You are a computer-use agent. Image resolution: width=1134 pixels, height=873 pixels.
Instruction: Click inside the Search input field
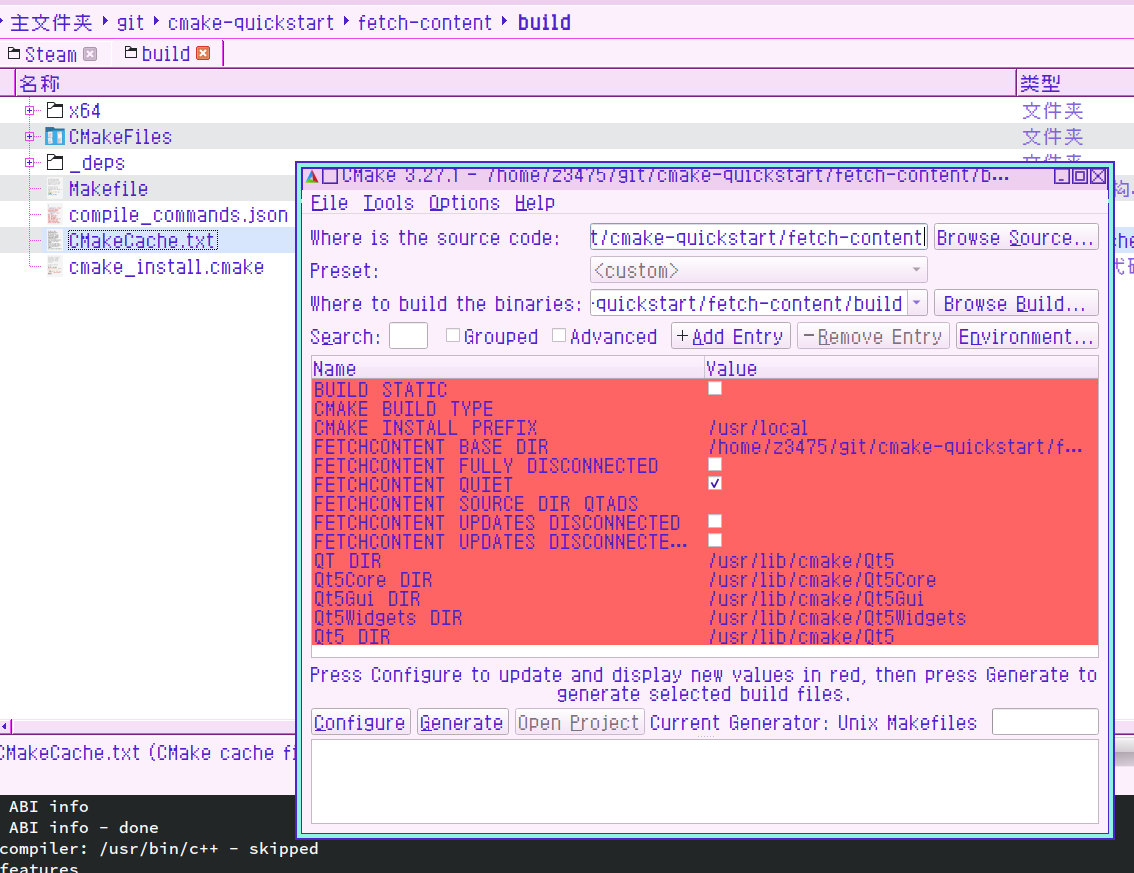click(408, 336)
